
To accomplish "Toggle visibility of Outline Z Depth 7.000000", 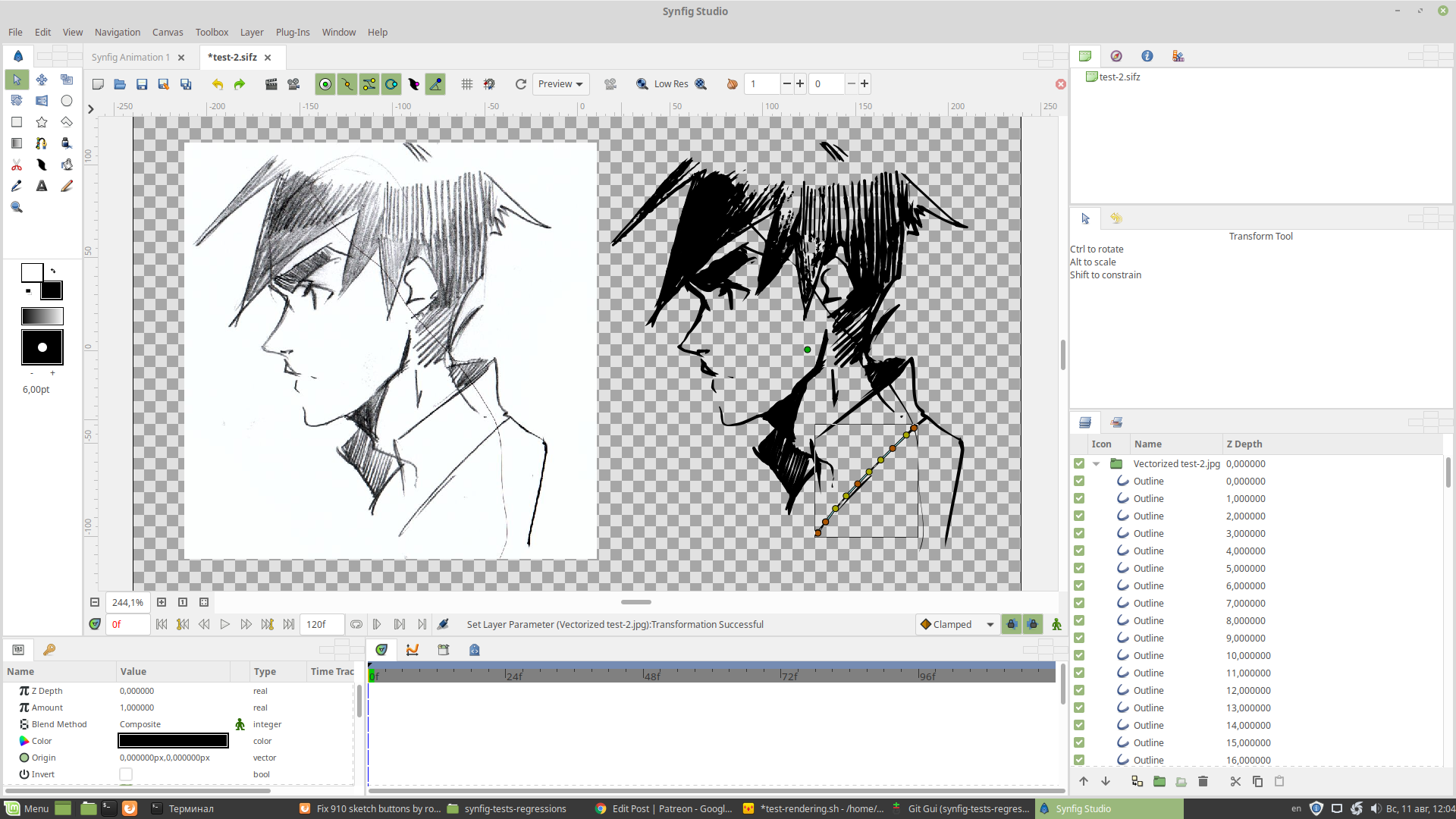I will pos(1079,603).
